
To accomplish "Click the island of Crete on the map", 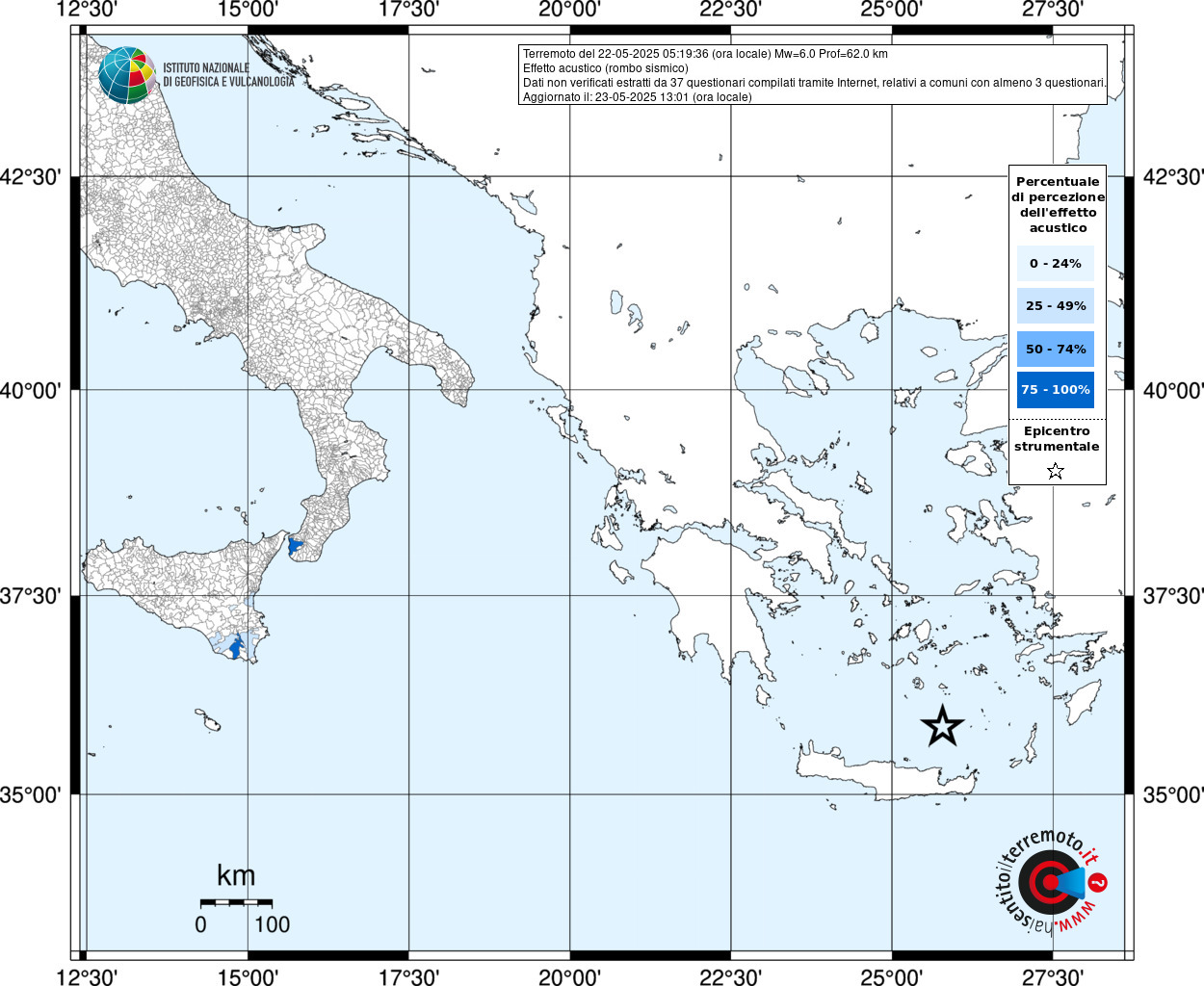I will click(x=886, y=773).
